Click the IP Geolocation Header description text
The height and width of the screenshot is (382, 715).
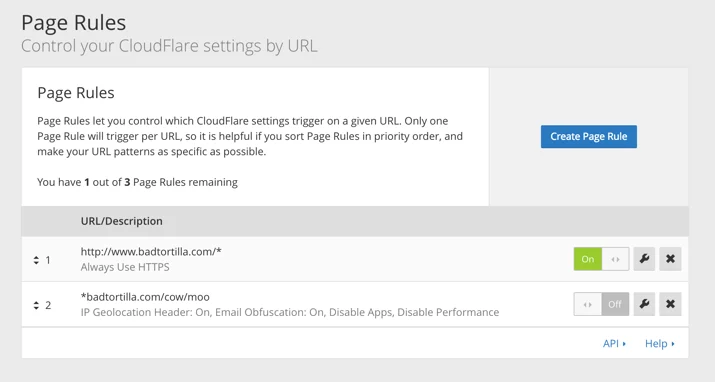tap(290, 312)
